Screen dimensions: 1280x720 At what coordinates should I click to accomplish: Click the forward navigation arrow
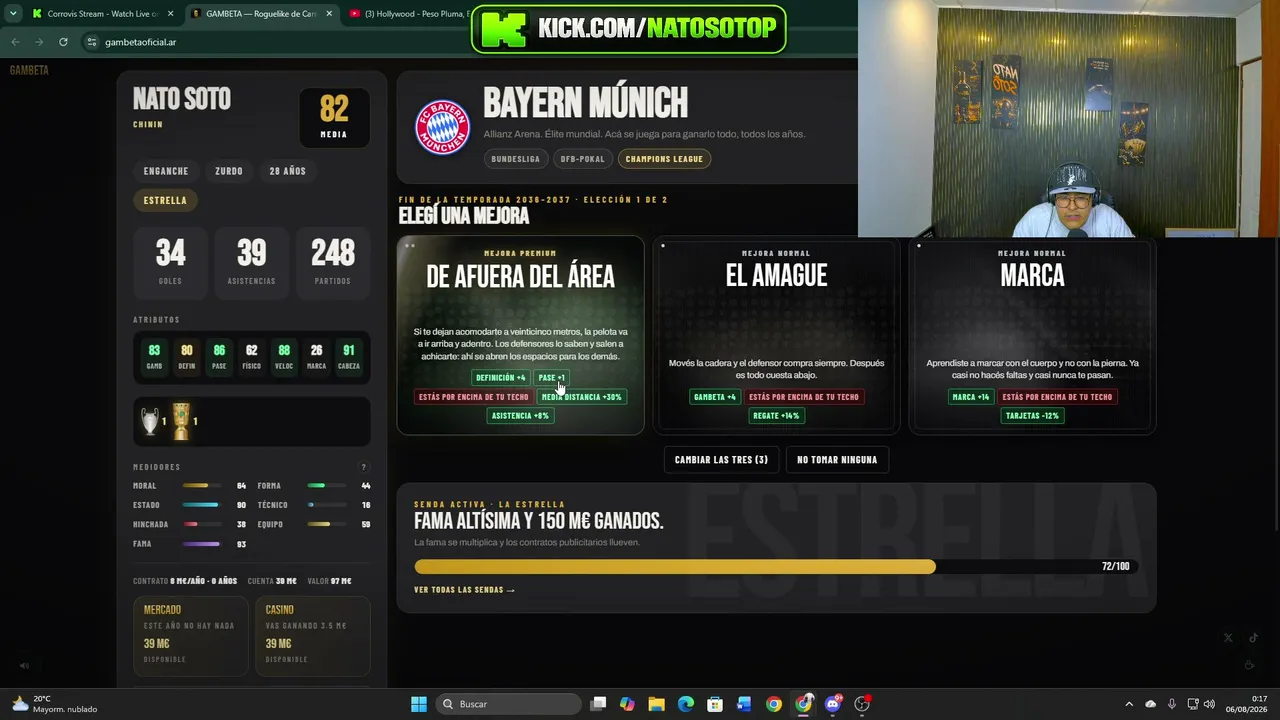click(39, 42)
